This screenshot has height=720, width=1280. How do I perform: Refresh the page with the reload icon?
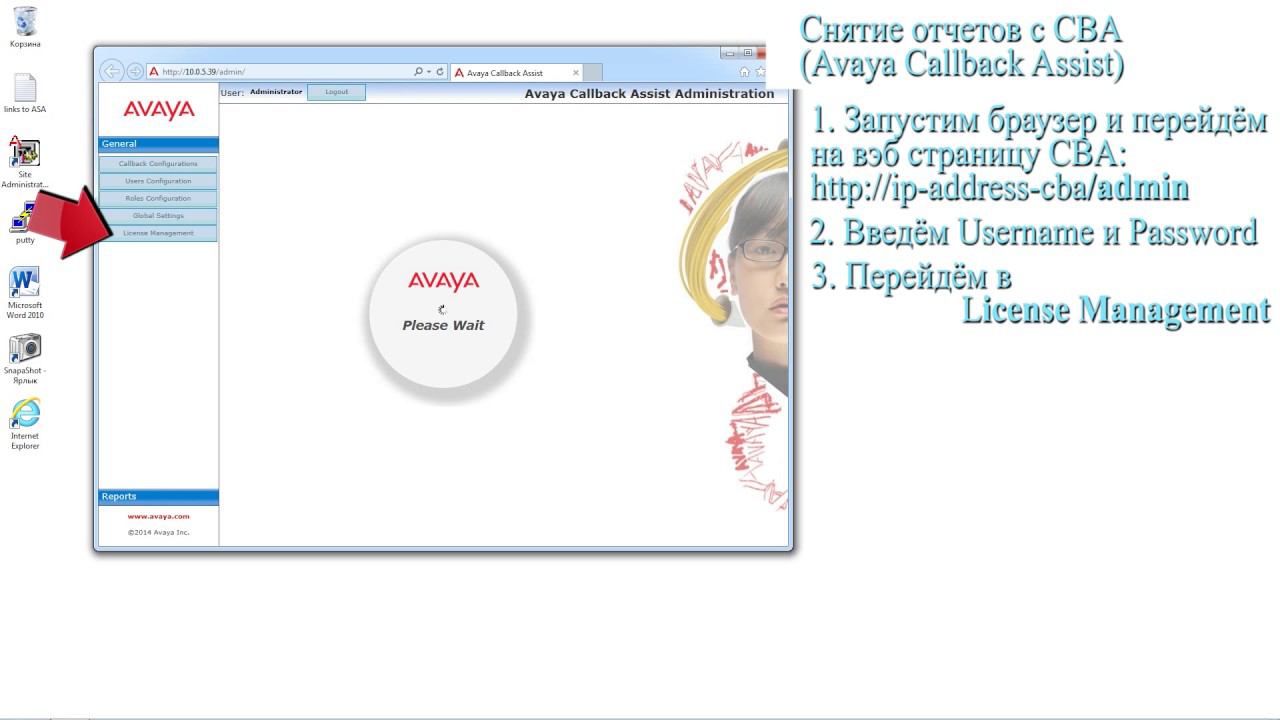[440, 72]
